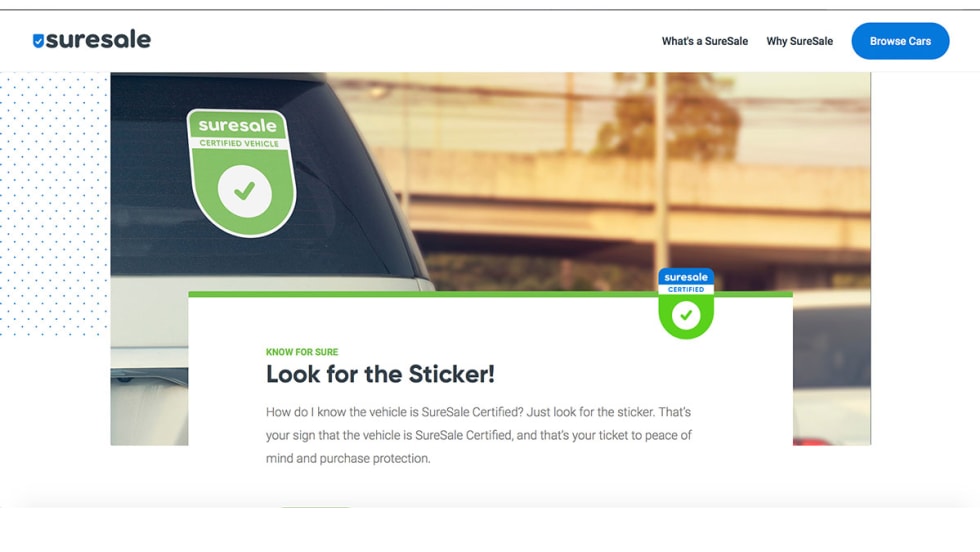Viewport: 980px width, 552px height.
Task: Click the small suresale Certified badge on card
Action: click(686, 303)
